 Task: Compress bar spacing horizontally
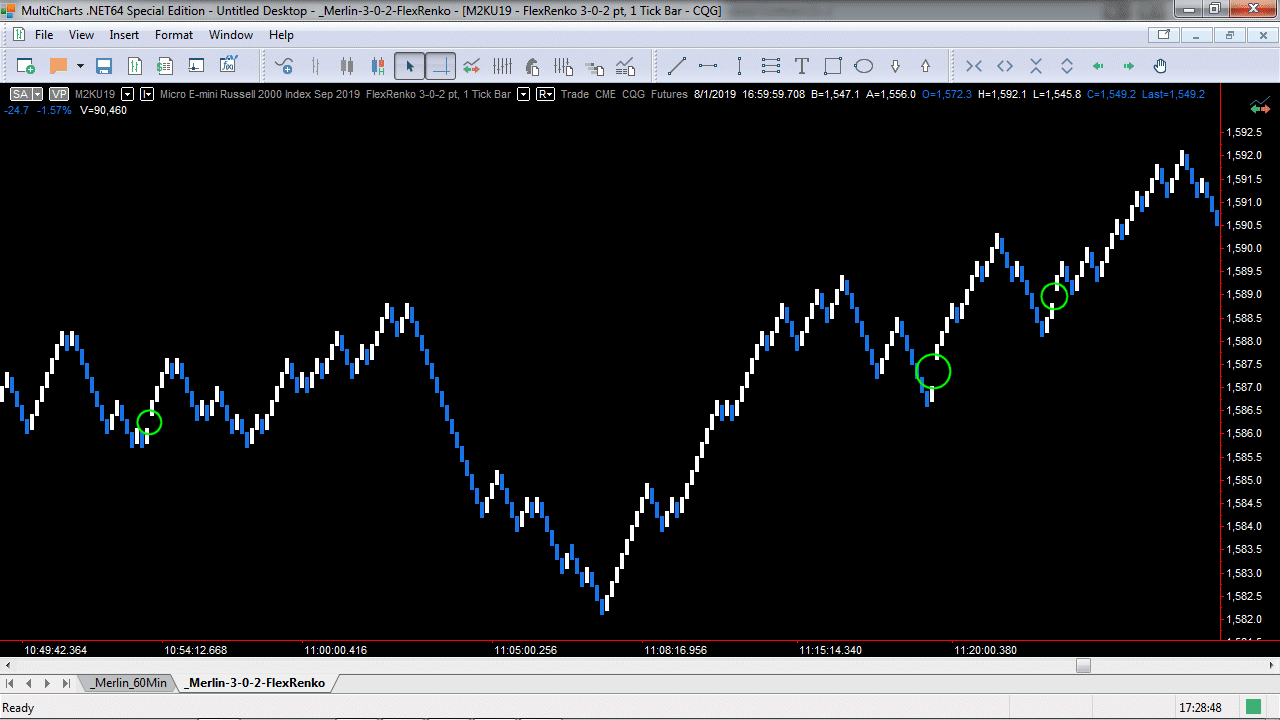click(974, 66)
